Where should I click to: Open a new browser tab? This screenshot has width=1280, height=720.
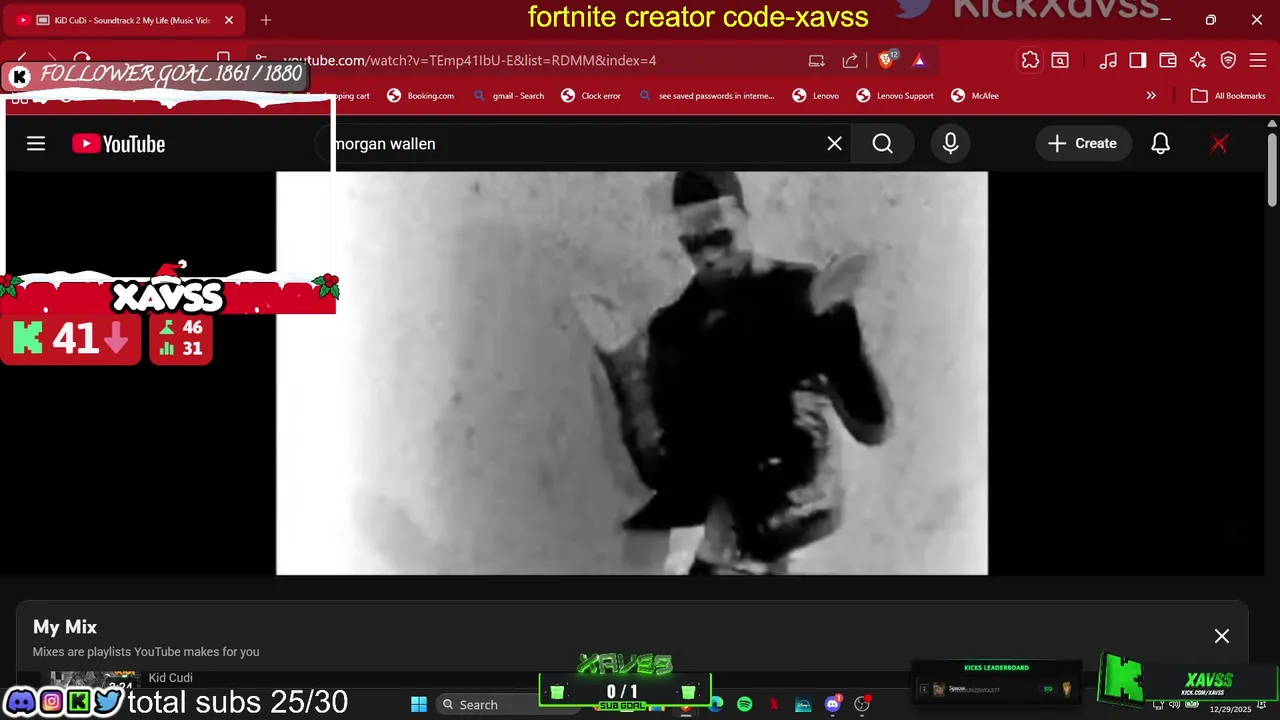tap(265, 20)
